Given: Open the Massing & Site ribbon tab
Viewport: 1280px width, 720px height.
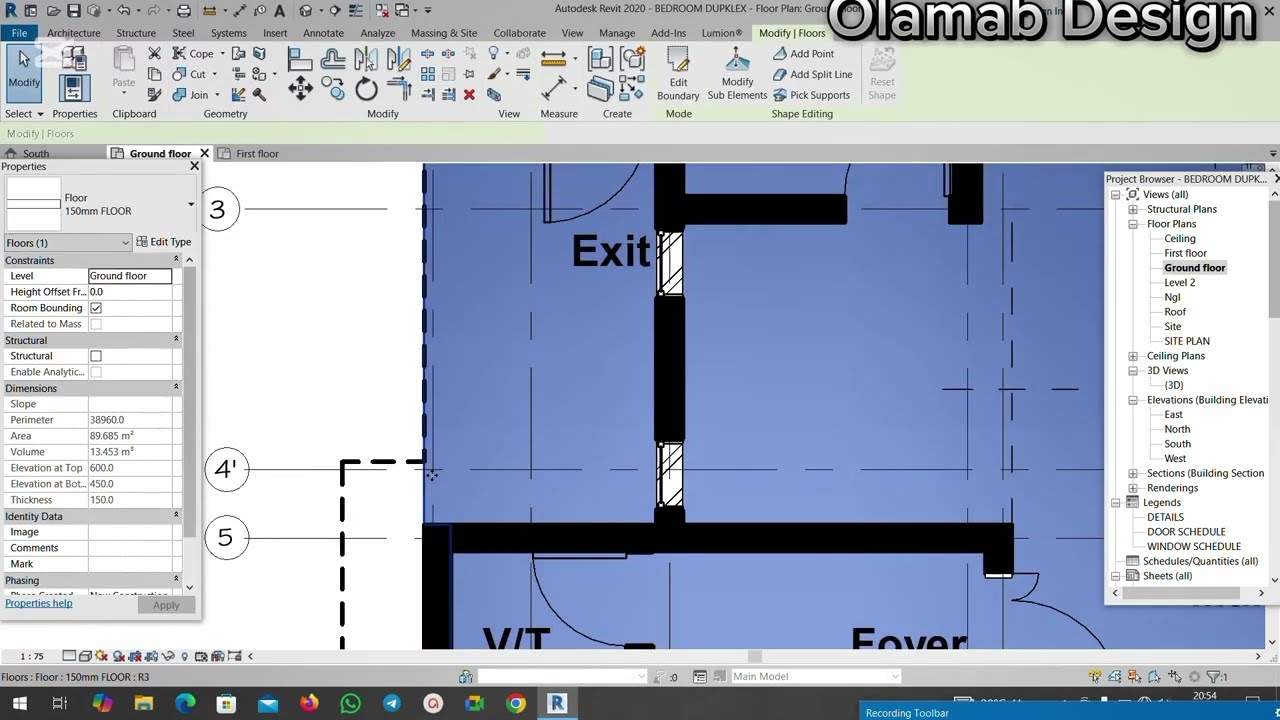Looking at the screenshot, I should coord(444,33).
